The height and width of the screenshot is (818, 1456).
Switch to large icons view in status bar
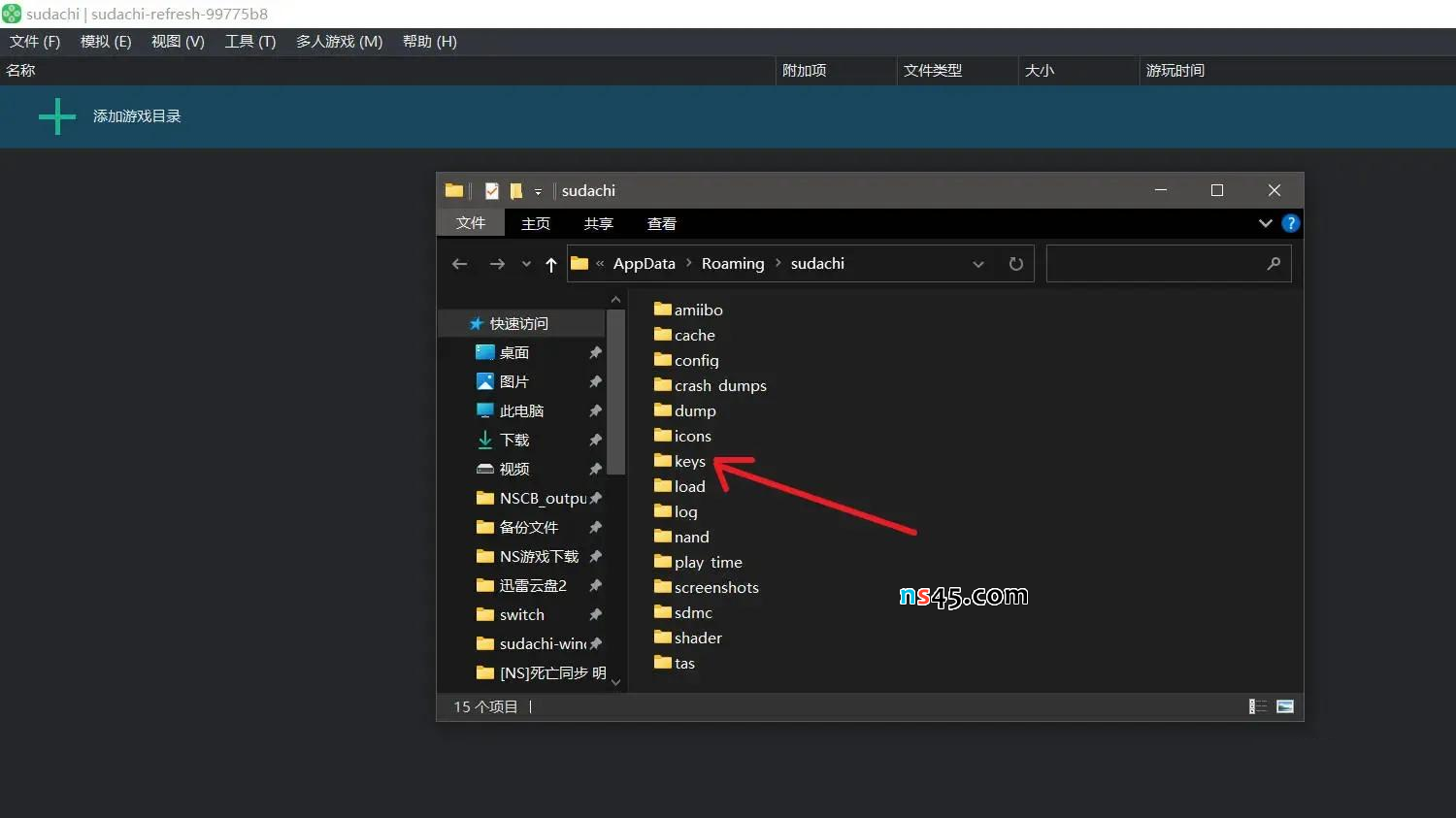point(1285,706)
